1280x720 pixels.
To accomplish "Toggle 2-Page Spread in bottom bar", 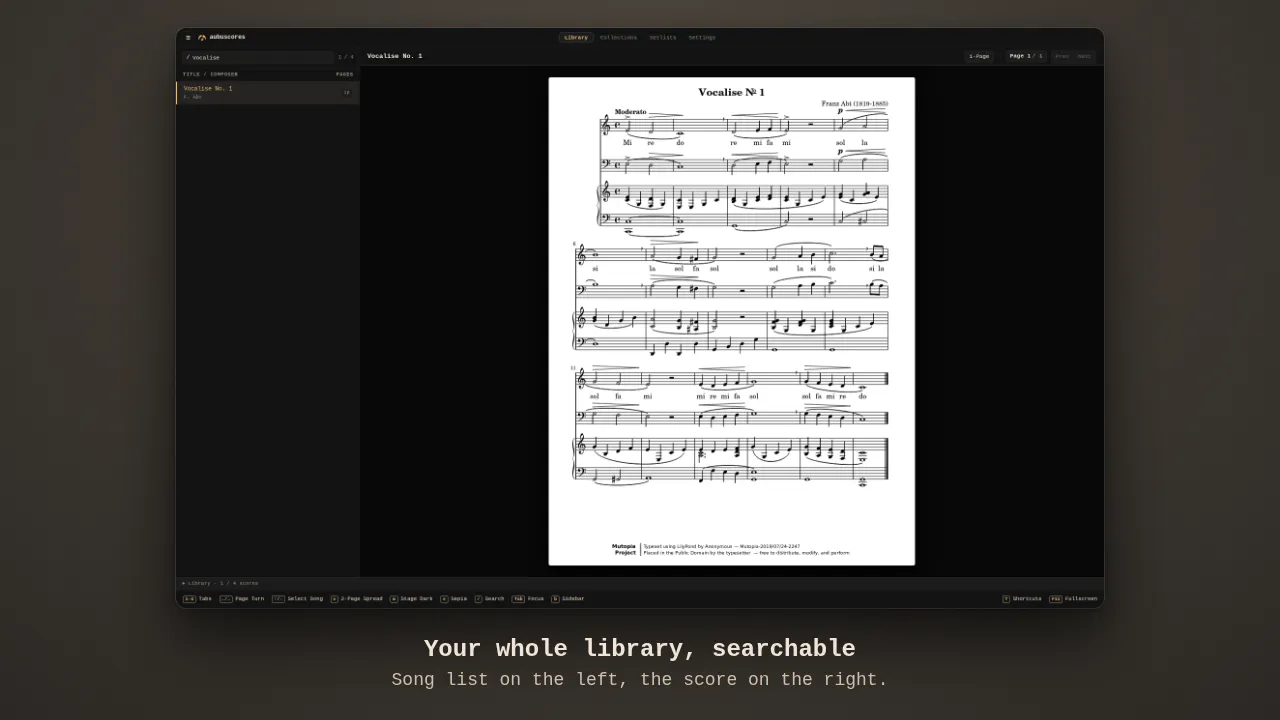I will (x=356, y=599).
